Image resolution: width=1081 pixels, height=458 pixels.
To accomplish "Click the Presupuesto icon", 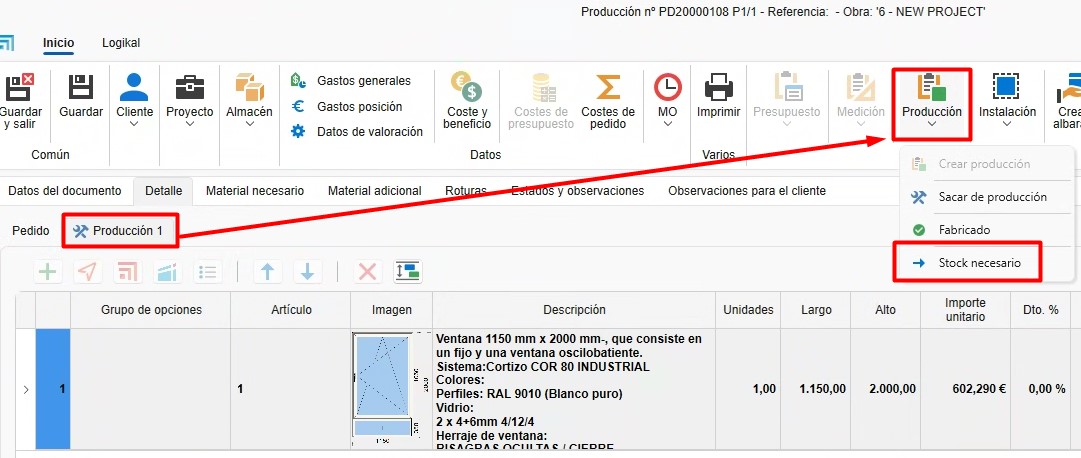I will click(x=787, y=88).
